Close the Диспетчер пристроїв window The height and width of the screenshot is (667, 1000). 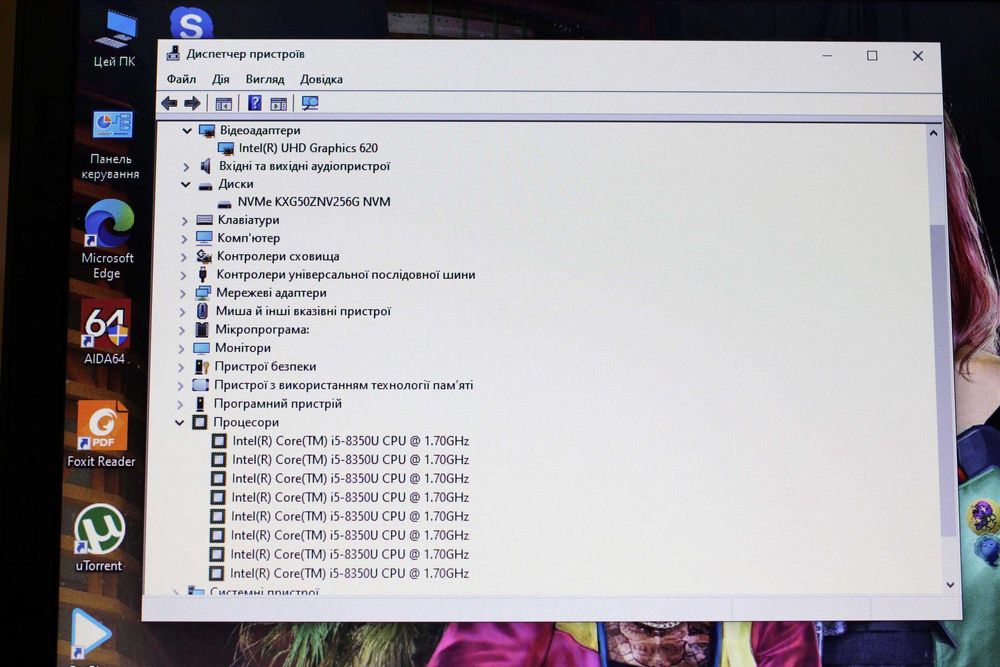point(918,56)
